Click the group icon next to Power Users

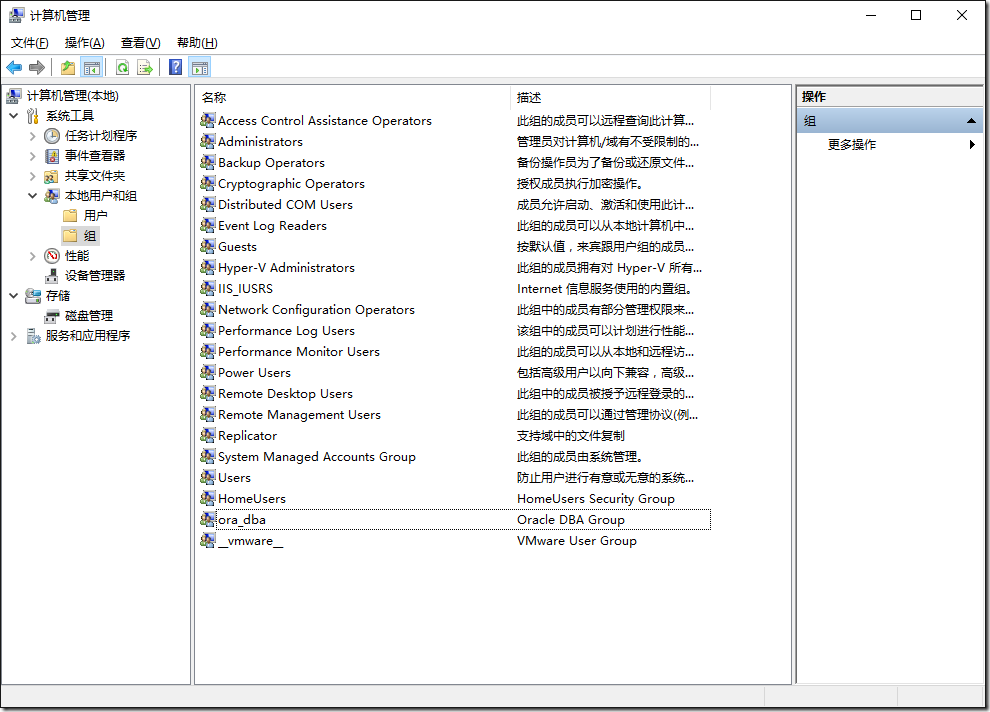pyautogui.click(x=208, y=372)
